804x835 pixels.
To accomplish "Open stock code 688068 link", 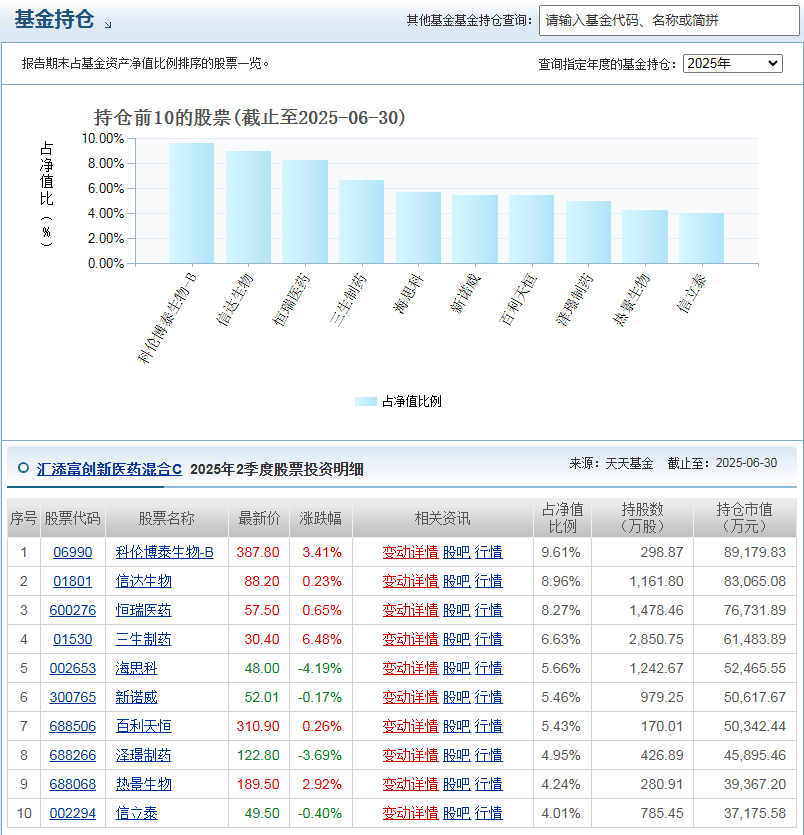I will (x=72, y=784).
